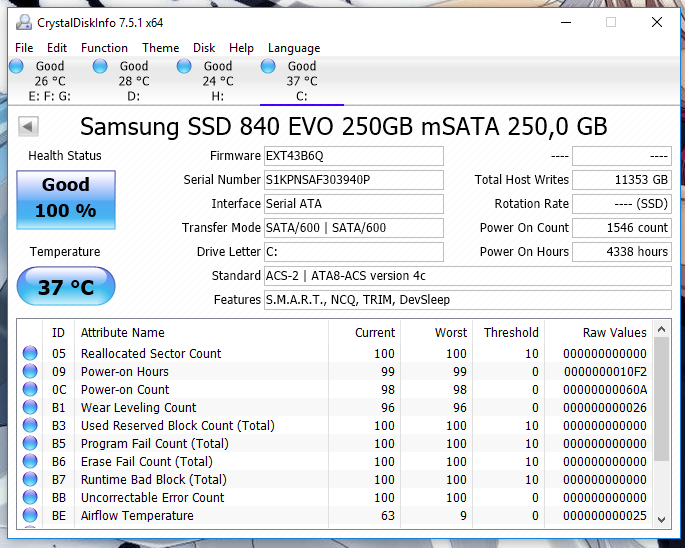Viewport: 685px width, 548px height.
Task: Minimize the CrystalDiskInfo window
Action: point(566,22)
